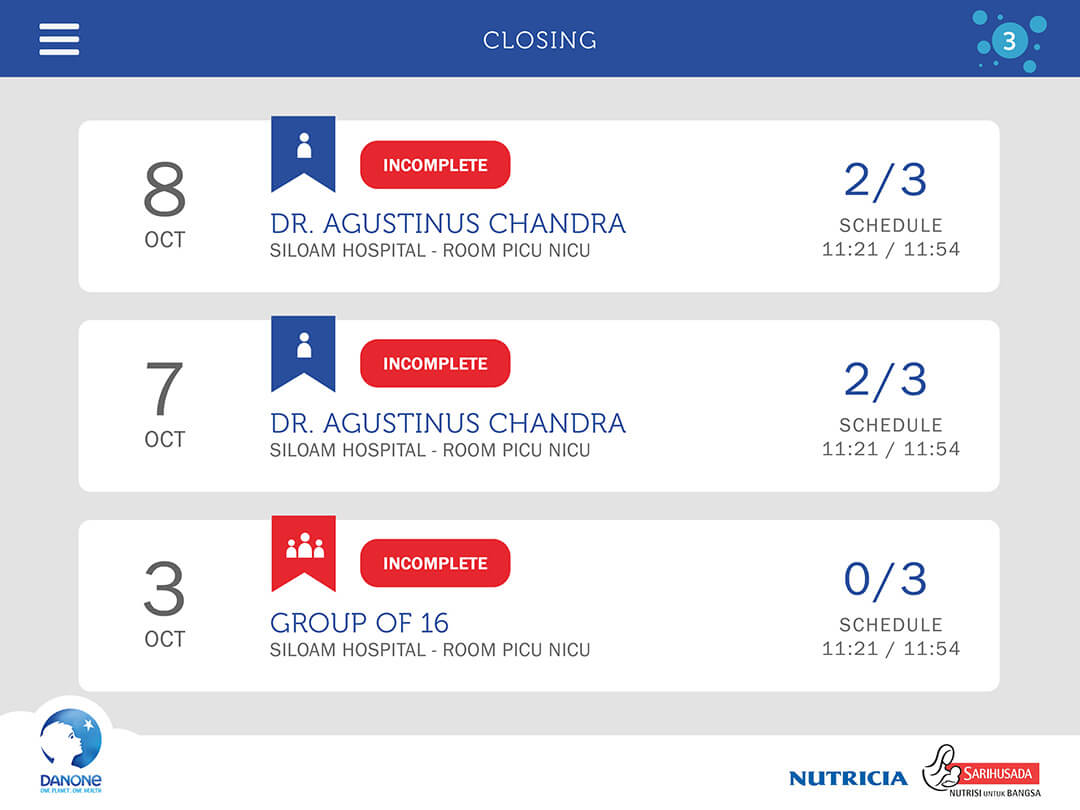1080x810 pixels.
Task: Click the Nutricia logo
Action: (848, 777)
